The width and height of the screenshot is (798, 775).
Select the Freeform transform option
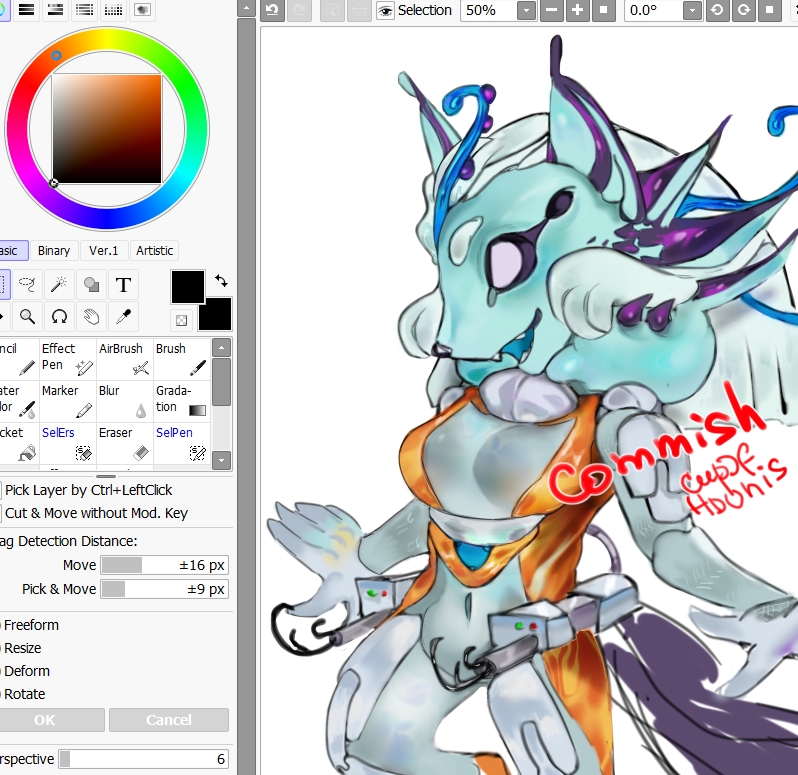click(x=1, y=625)
